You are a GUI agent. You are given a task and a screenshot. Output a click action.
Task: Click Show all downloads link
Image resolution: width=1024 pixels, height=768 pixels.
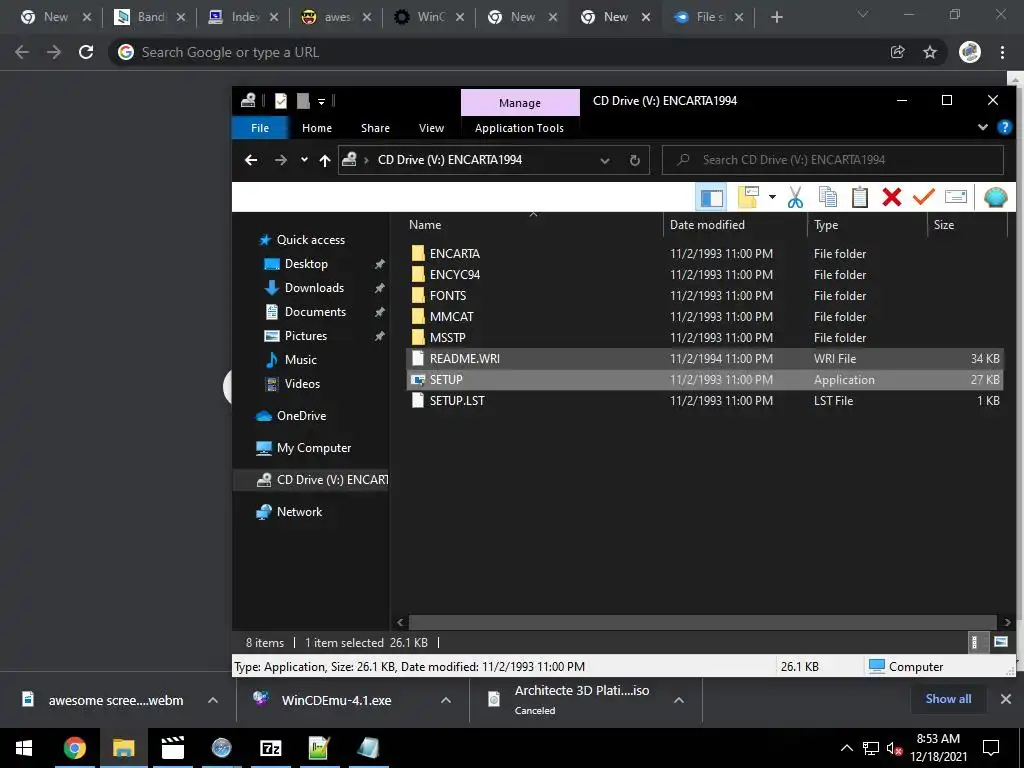[948, 699]
